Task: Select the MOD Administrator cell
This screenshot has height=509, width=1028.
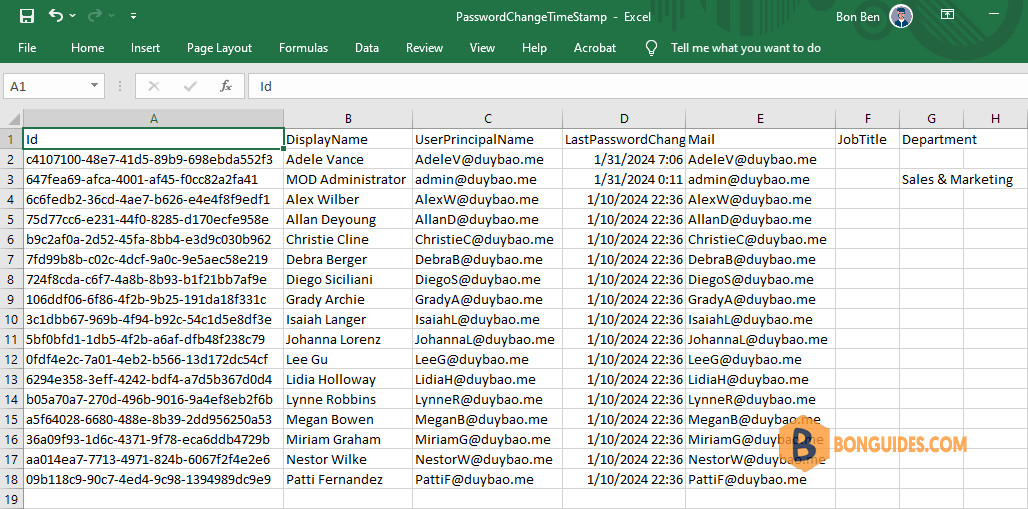Action: tap(348, 179)
